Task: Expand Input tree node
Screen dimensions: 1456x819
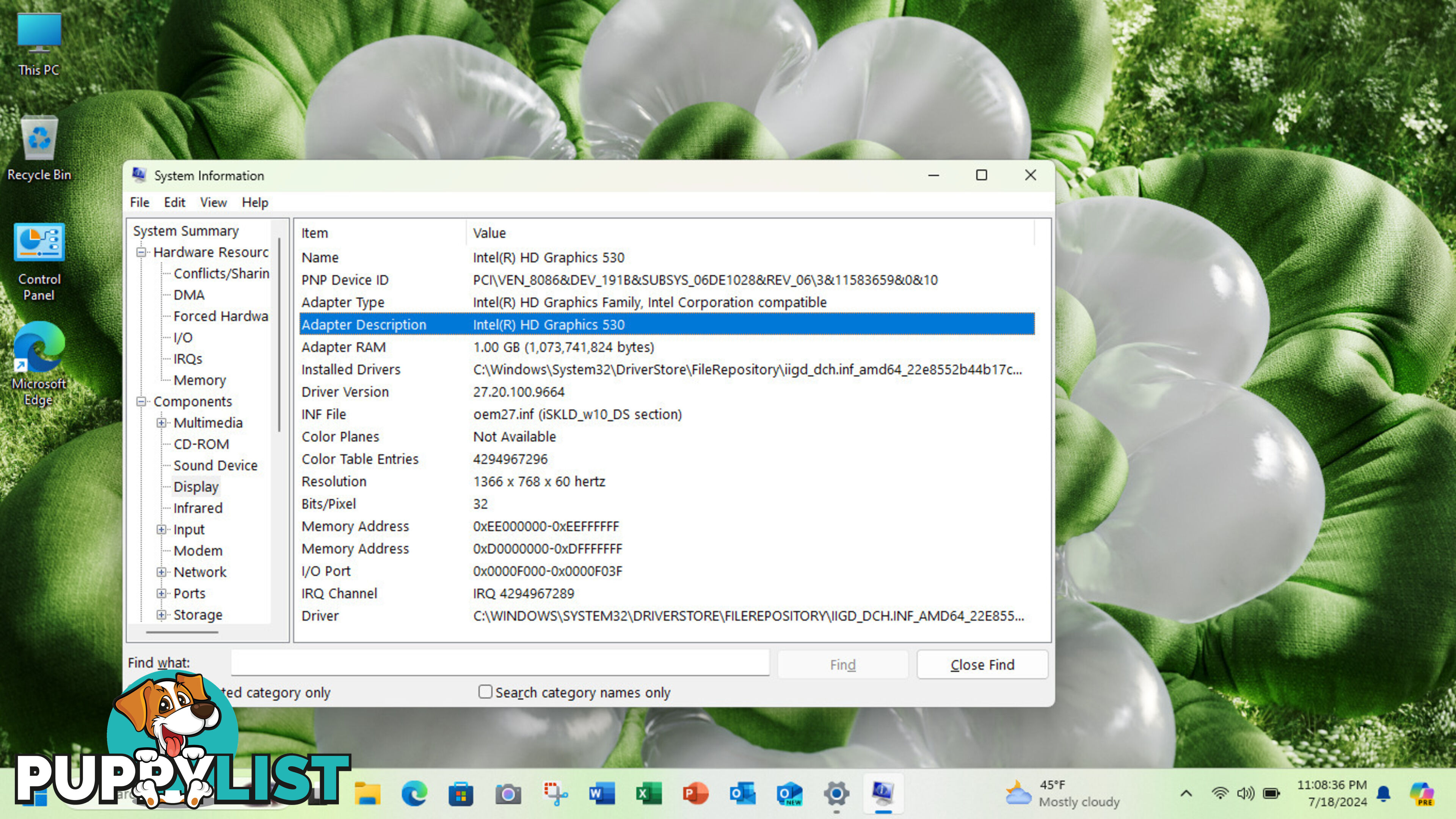Action: click(162, 530)
